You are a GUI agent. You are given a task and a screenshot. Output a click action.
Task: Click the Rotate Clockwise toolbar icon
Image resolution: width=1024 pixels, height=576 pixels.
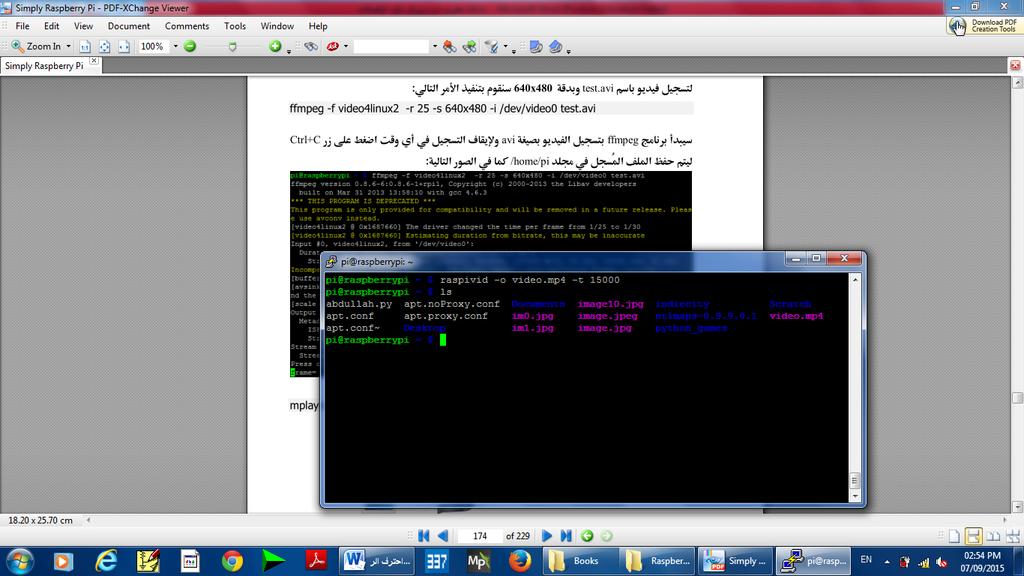point(556,46)
